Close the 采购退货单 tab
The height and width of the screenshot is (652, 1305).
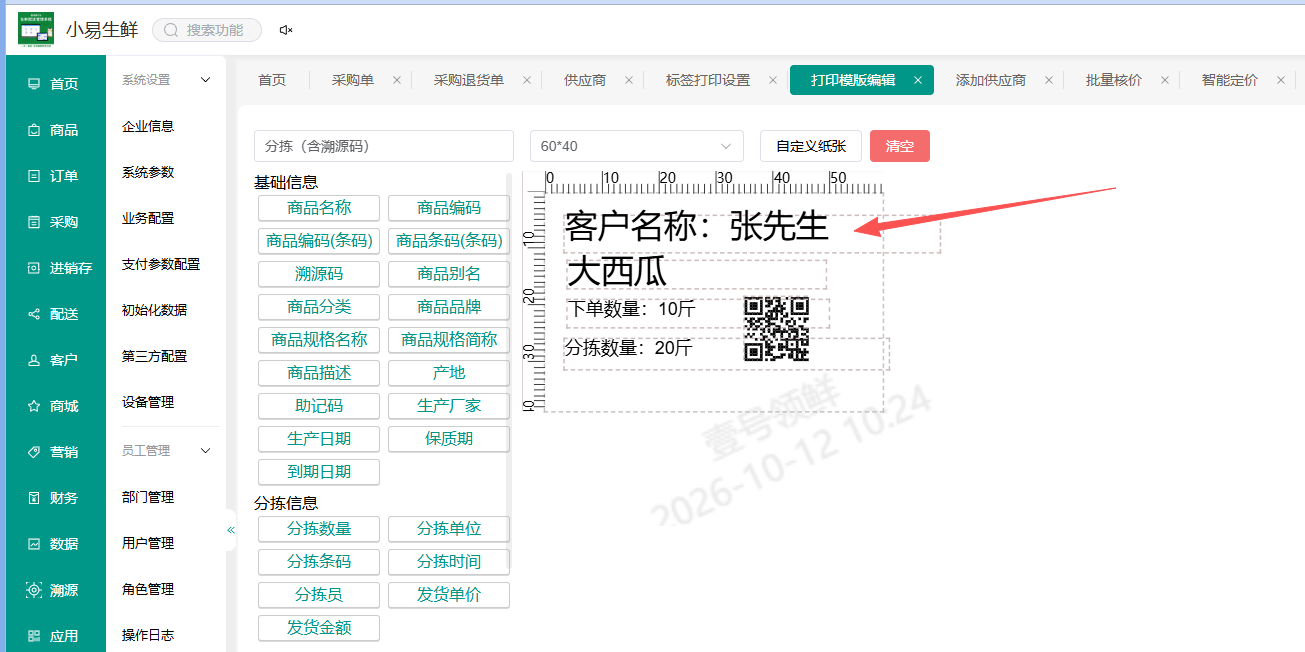point(526,80)
